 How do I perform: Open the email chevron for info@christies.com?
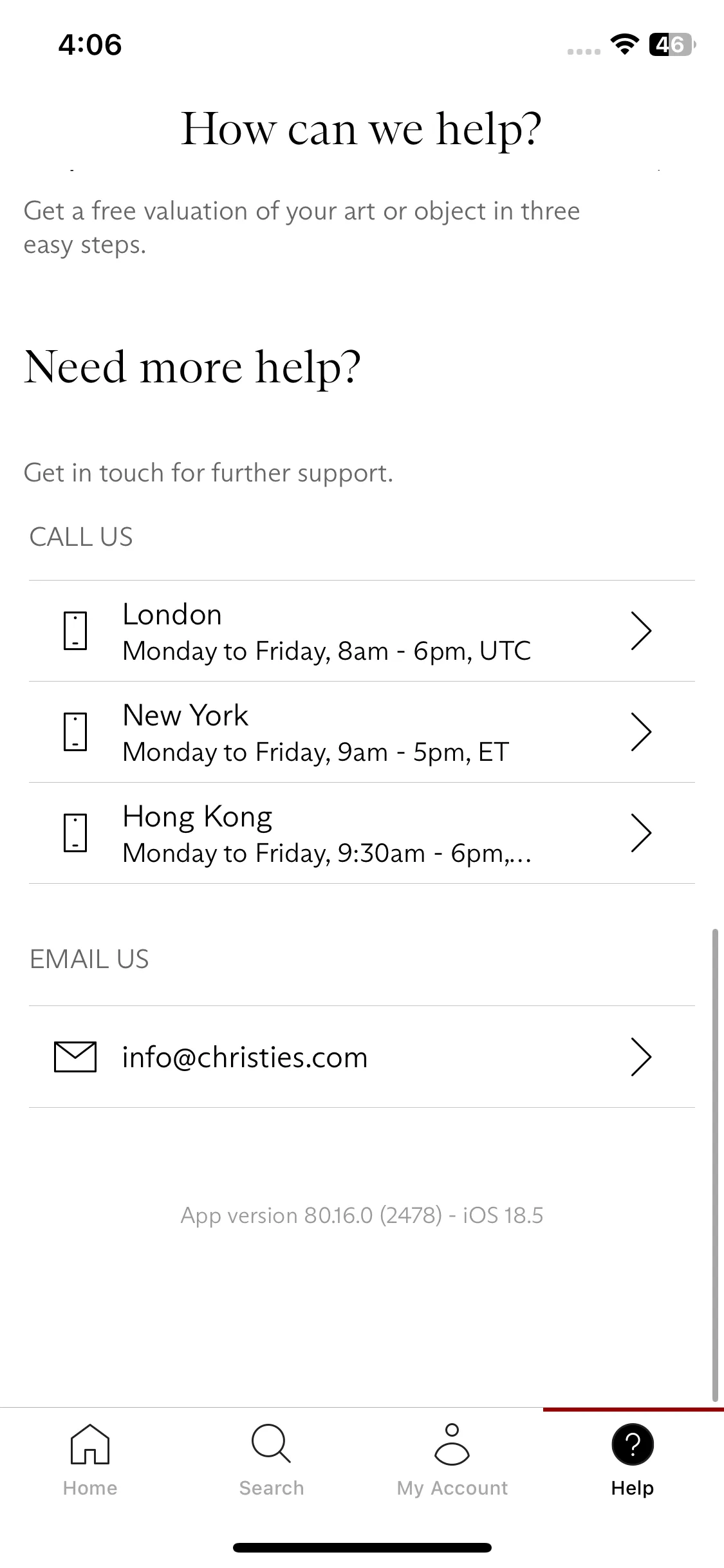coord(641,1057)
